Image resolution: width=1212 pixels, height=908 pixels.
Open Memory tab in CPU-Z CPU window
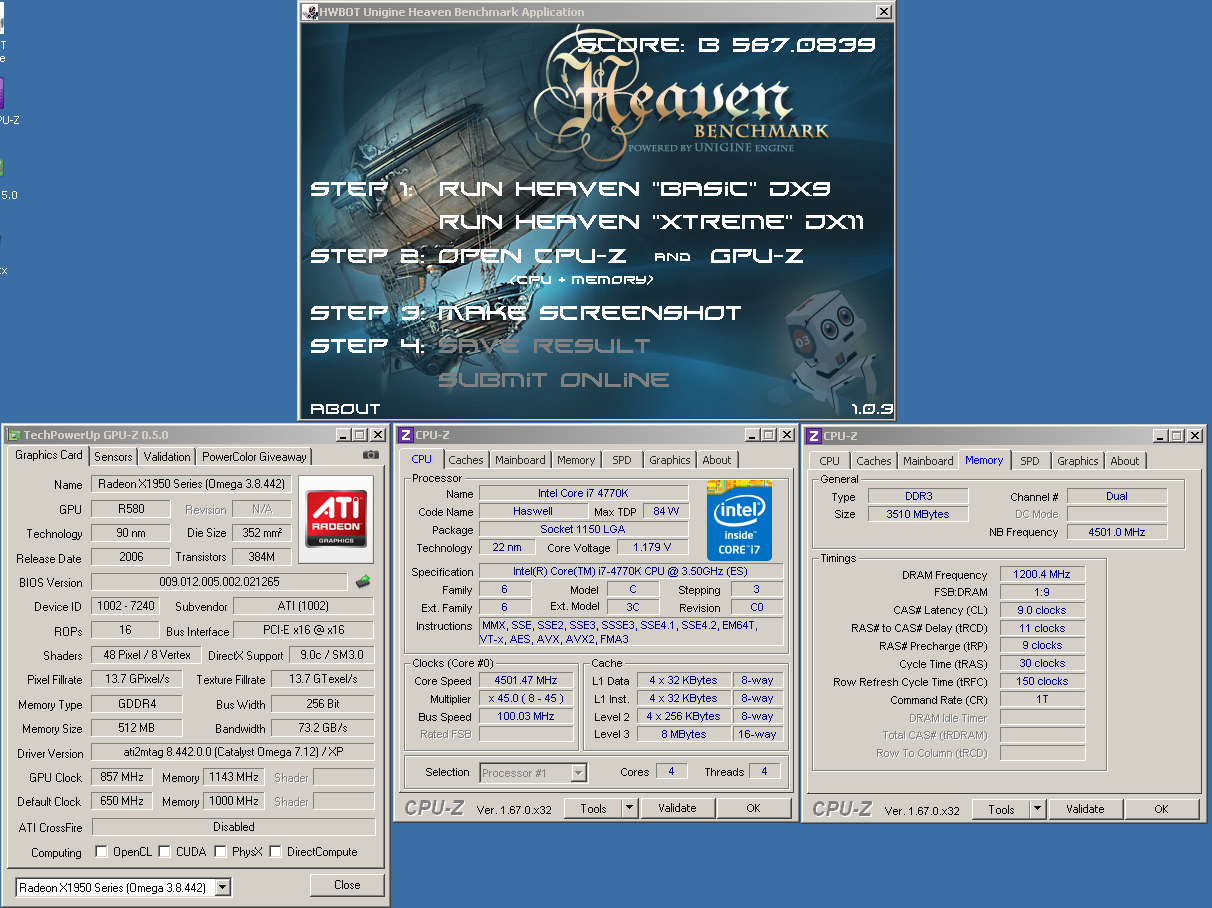tap(576, 460)
